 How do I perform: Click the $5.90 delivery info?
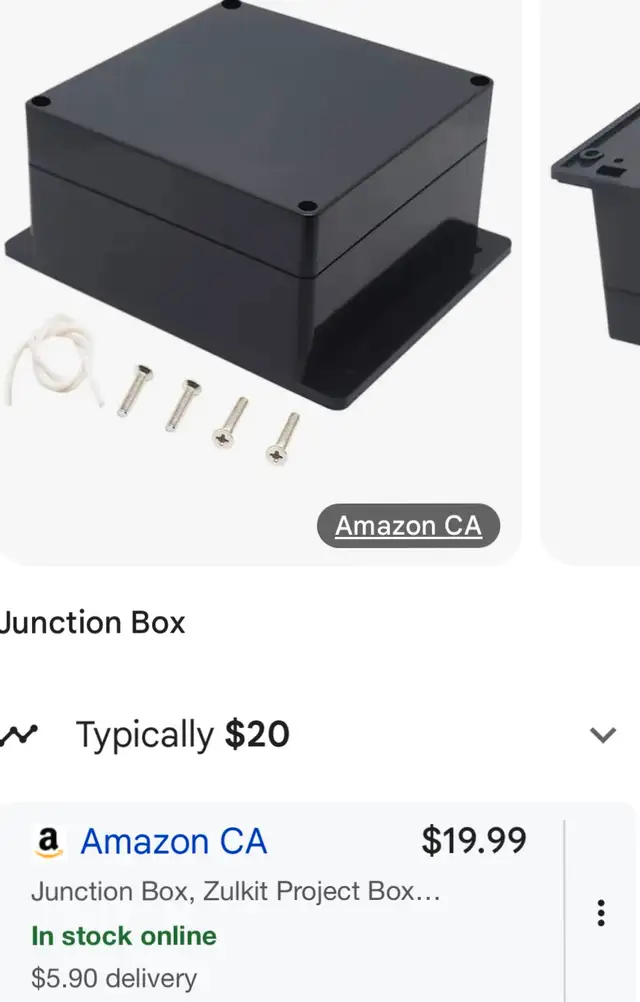coord(114,978)
